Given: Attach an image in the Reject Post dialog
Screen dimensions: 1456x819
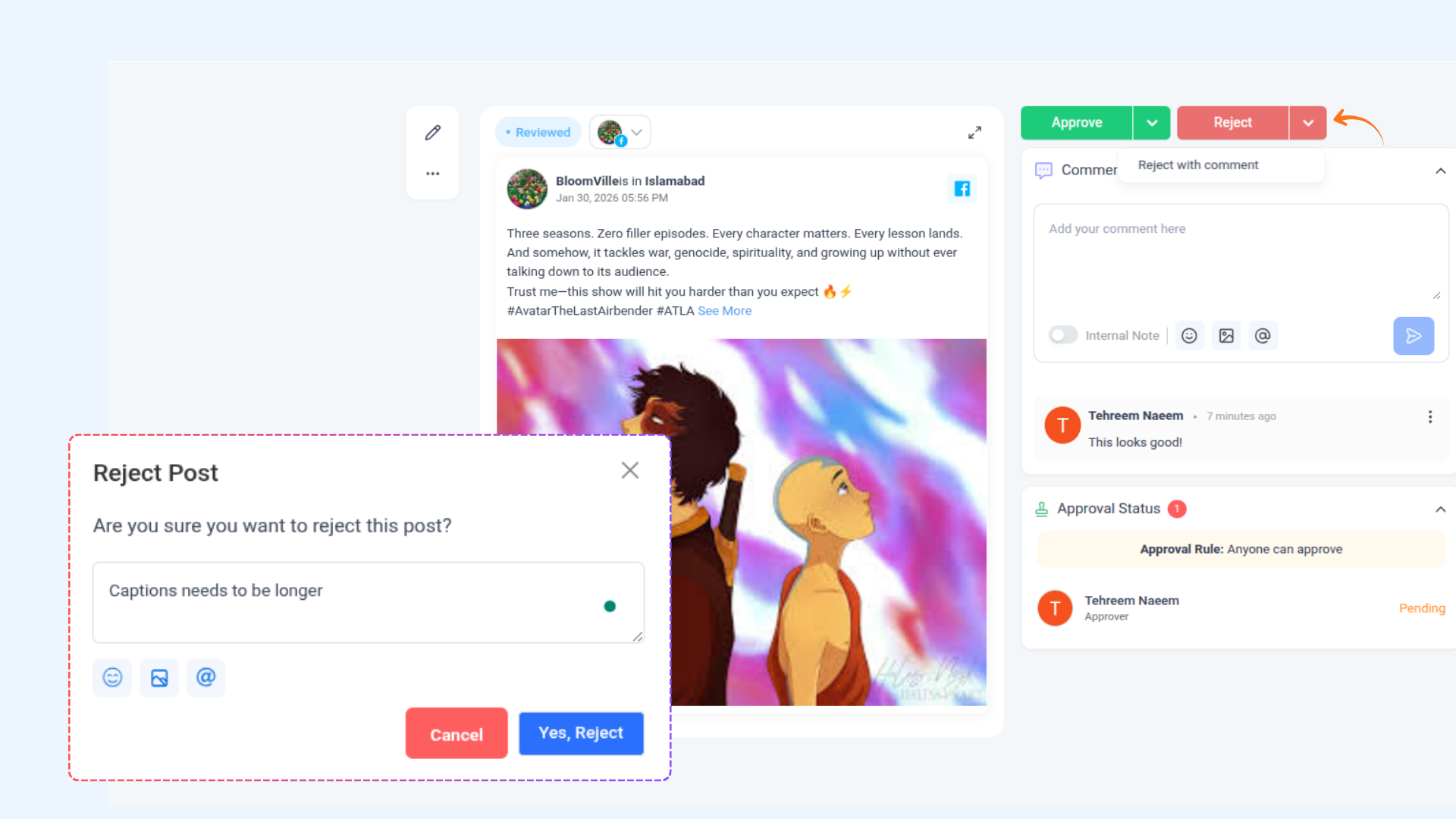Looking at the screenshot, I should [159, 678].
